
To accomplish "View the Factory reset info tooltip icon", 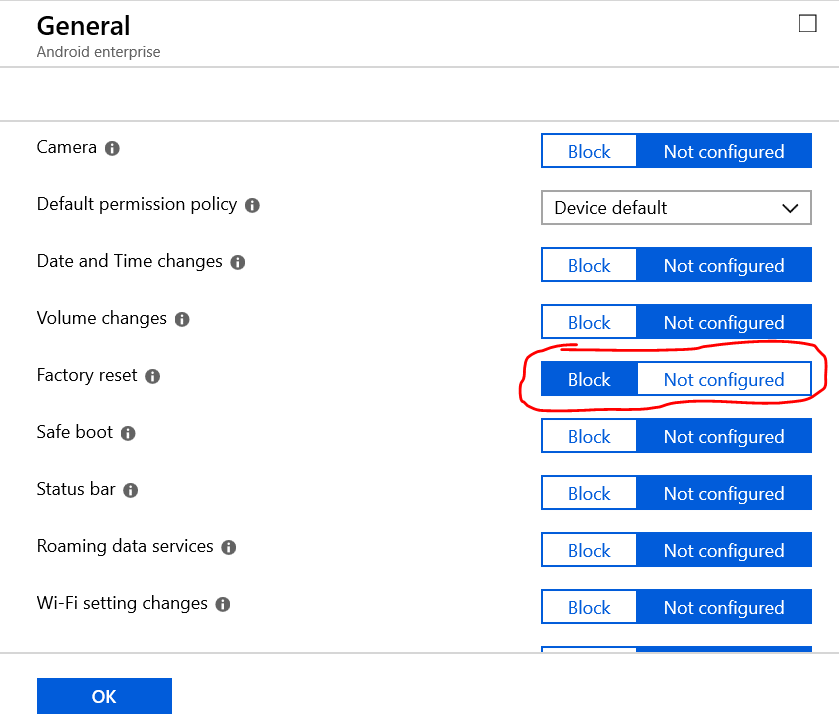I will (151, 377).
